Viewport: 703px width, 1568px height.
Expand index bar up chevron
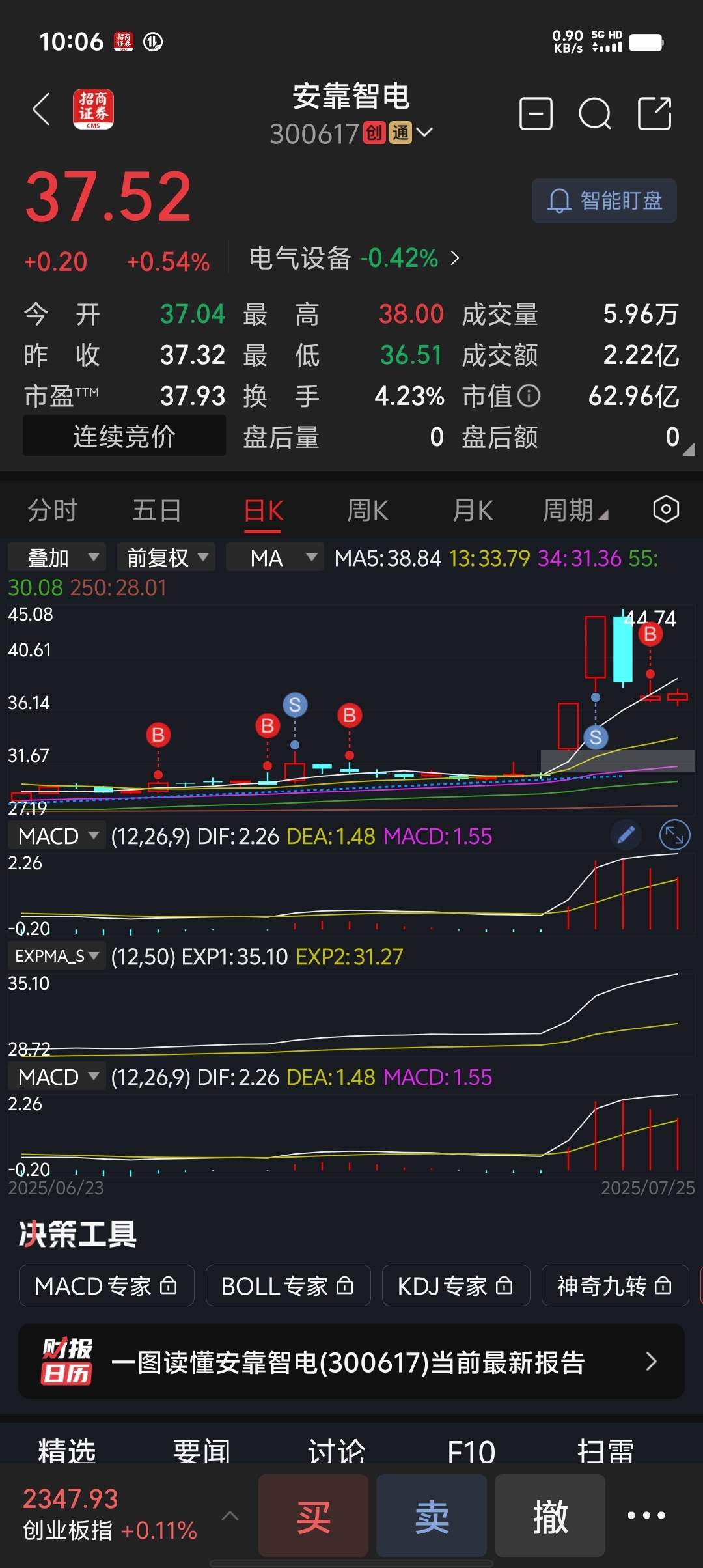click(230, 1516)
